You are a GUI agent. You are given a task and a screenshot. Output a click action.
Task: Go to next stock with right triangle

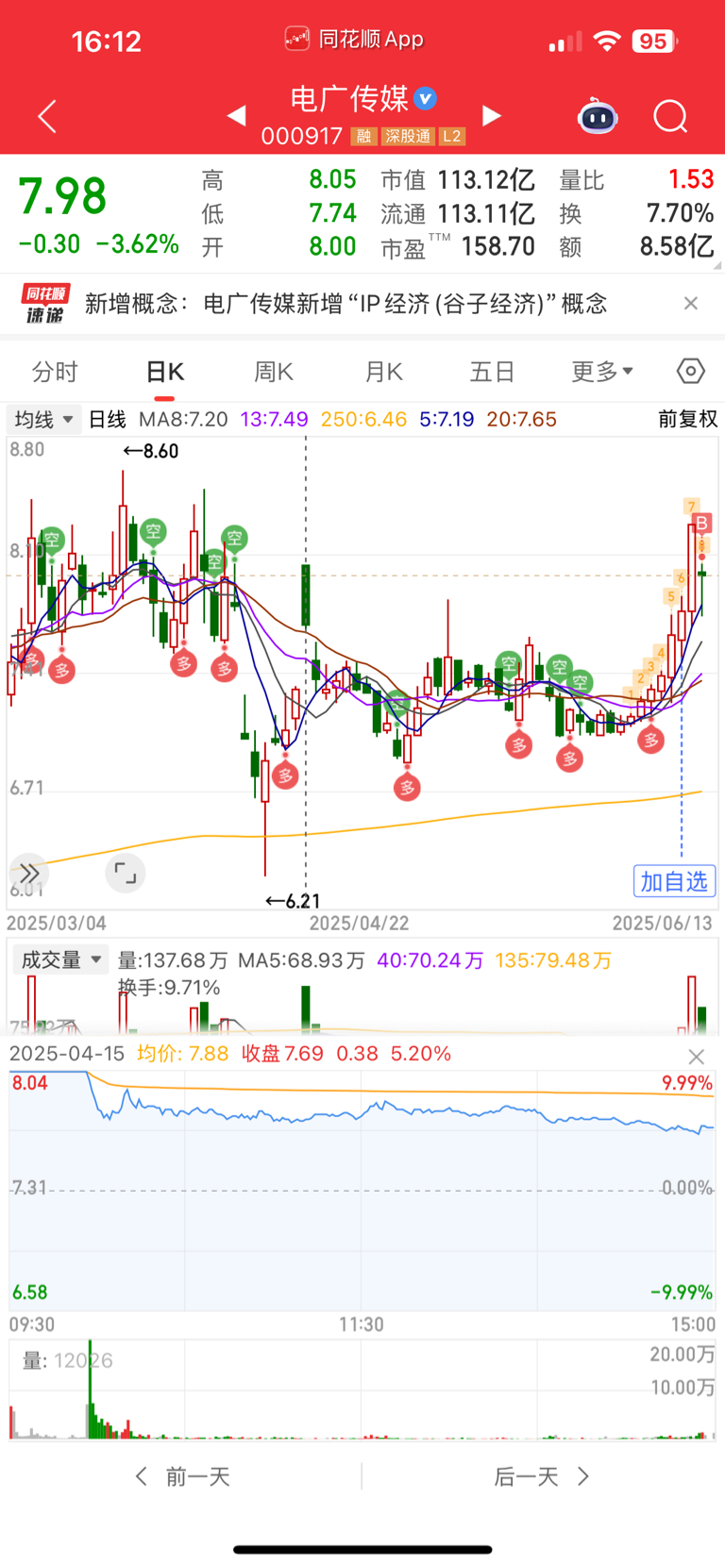pos(491,116)
